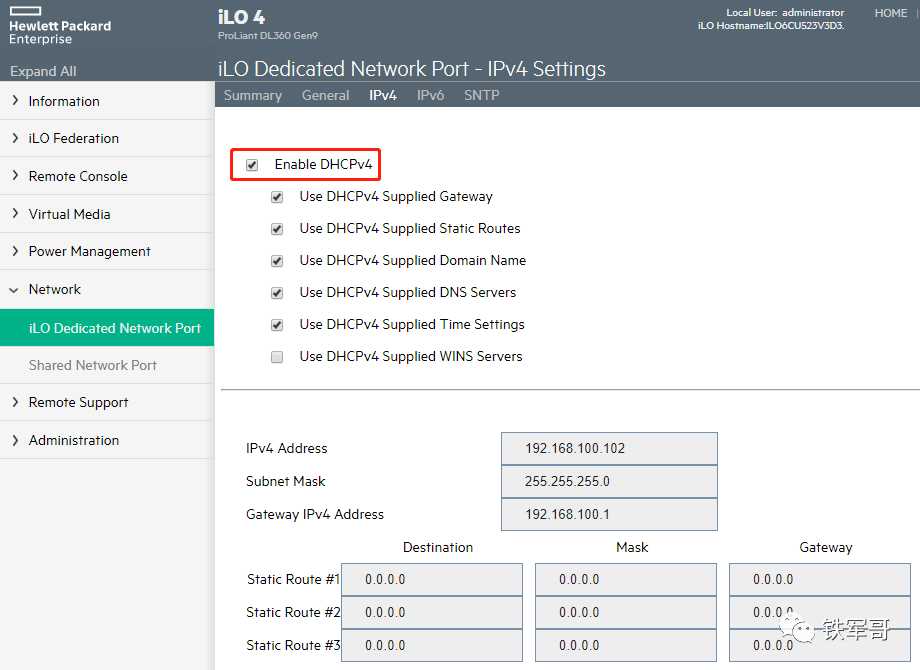Viewport: 920px width, 670px height.
Task: Toggle the Enable DHCPv4 checkbox
Action: (252, 165)
